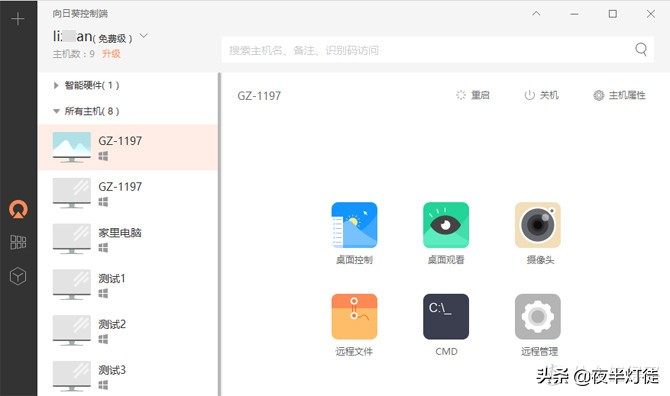Click the up chevron in title bar
670x396 pixels.
coord(536,14)
